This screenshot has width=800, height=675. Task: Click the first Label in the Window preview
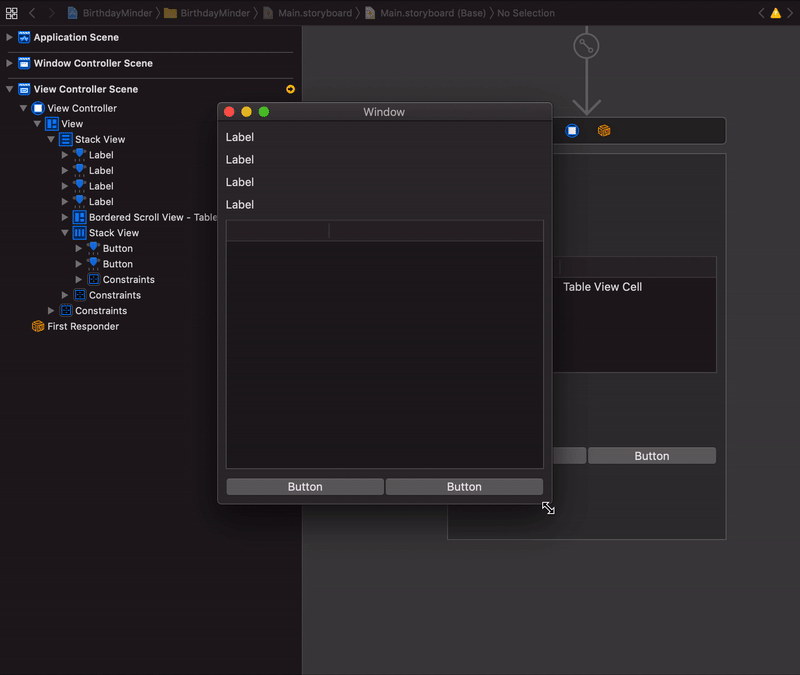[240, 137]
